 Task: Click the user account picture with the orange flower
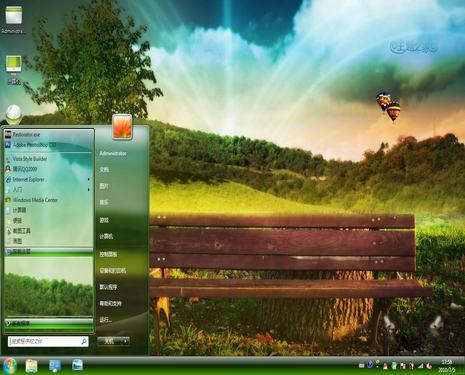click(x=122, y=126)
